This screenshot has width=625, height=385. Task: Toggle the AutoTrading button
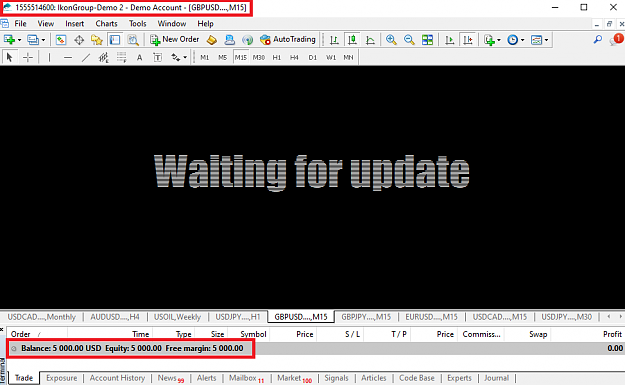288,39
